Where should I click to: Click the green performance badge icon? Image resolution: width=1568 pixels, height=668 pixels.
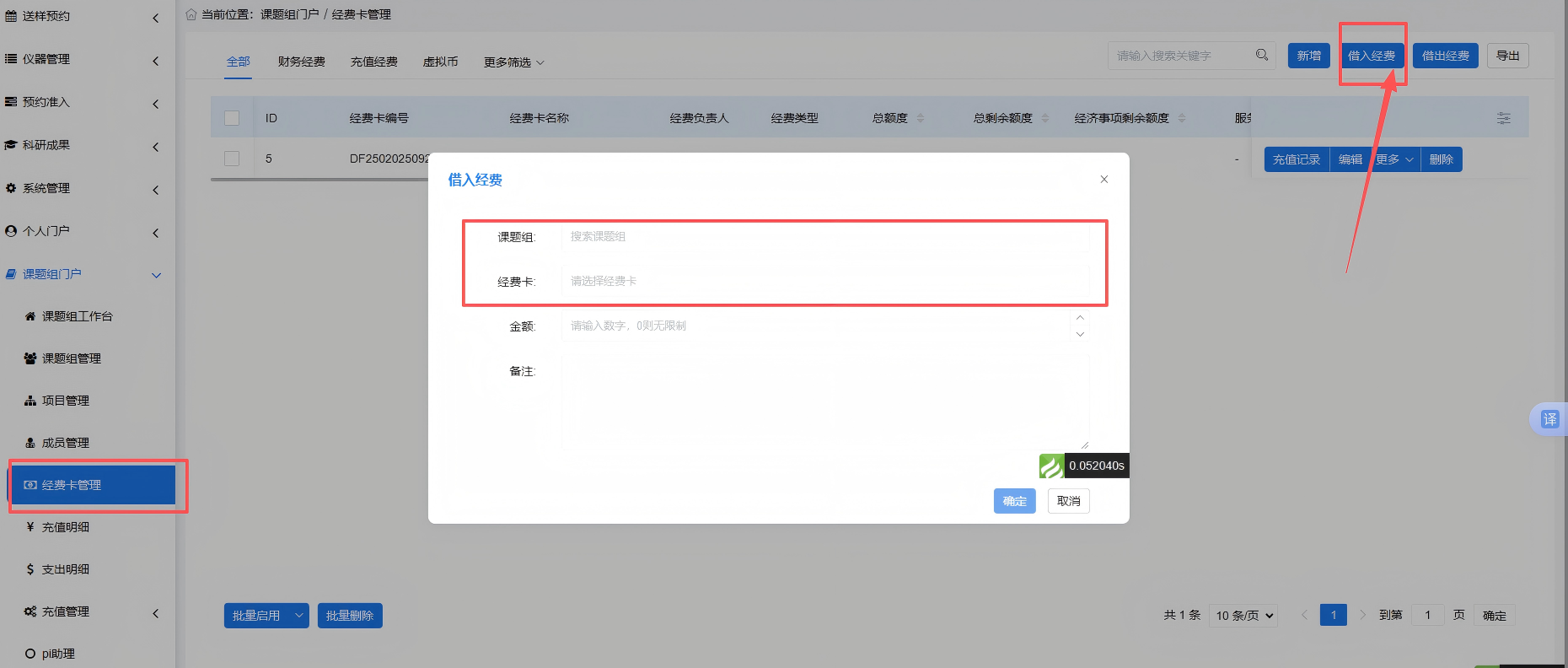1051,466
